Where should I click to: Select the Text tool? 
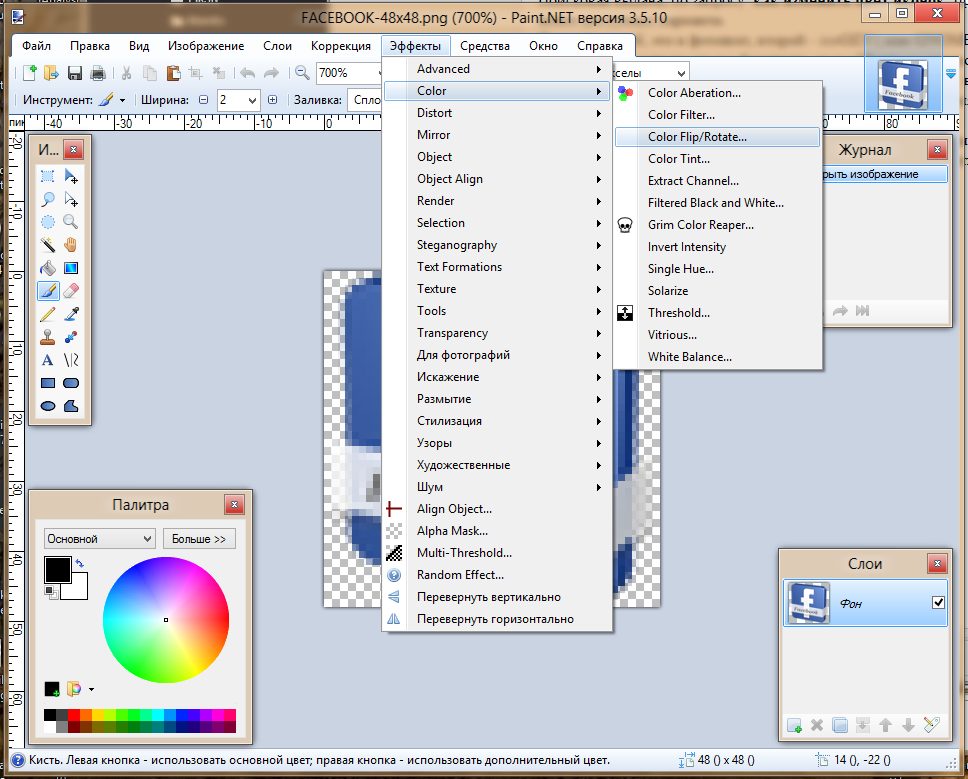click(x=48, y=360)
